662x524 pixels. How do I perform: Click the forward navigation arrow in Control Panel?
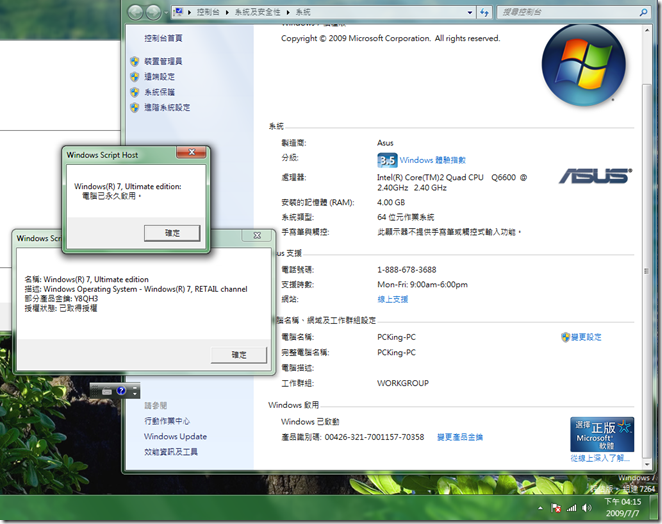153,12
